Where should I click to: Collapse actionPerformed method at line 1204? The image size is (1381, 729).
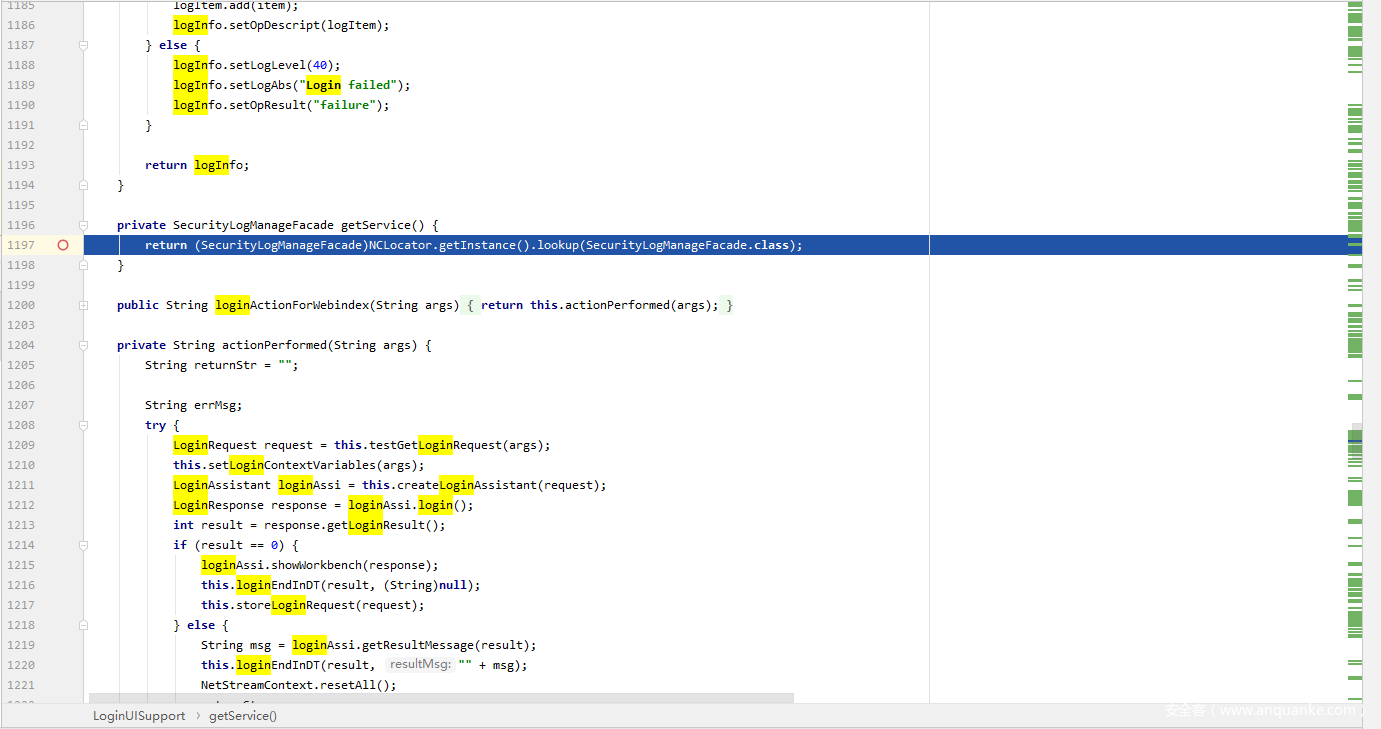pos(83,345)
